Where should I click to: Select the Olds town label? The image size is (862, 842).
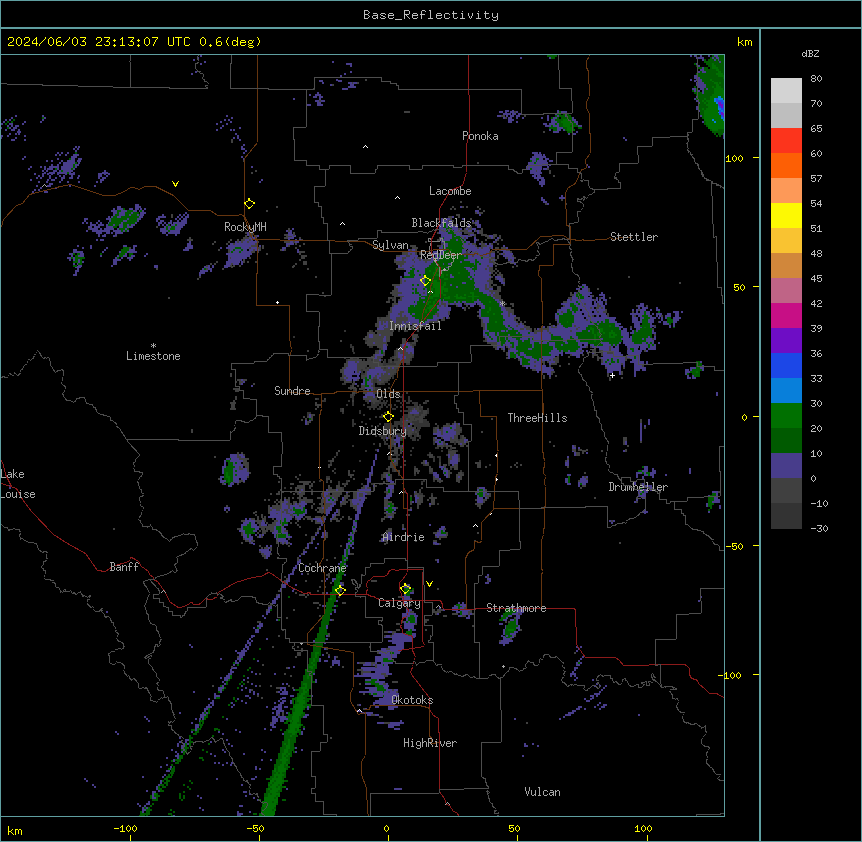[388, 394]
